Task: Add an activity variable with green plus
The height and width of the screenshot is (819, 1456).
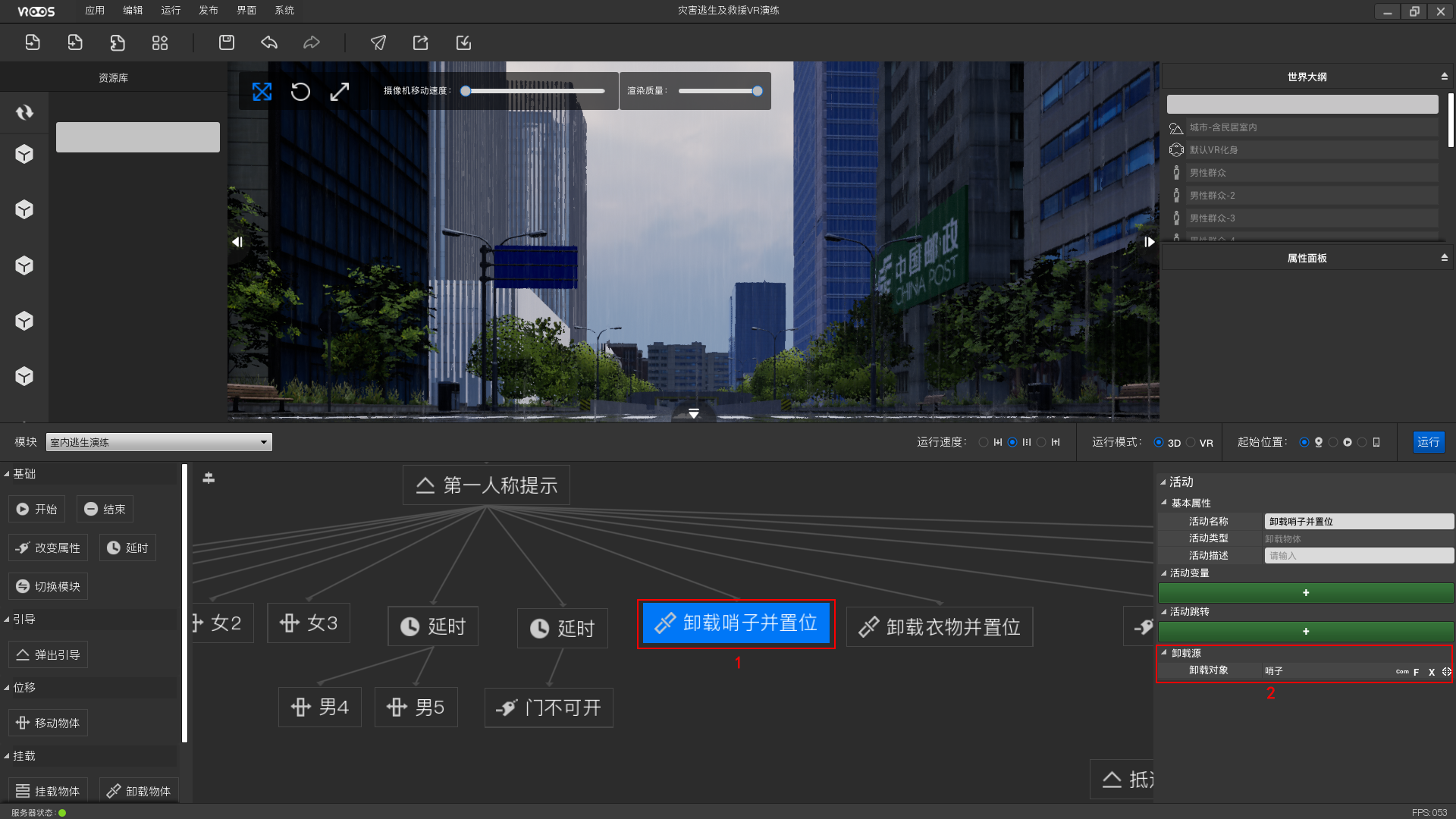Action: tap(1306, 593)
